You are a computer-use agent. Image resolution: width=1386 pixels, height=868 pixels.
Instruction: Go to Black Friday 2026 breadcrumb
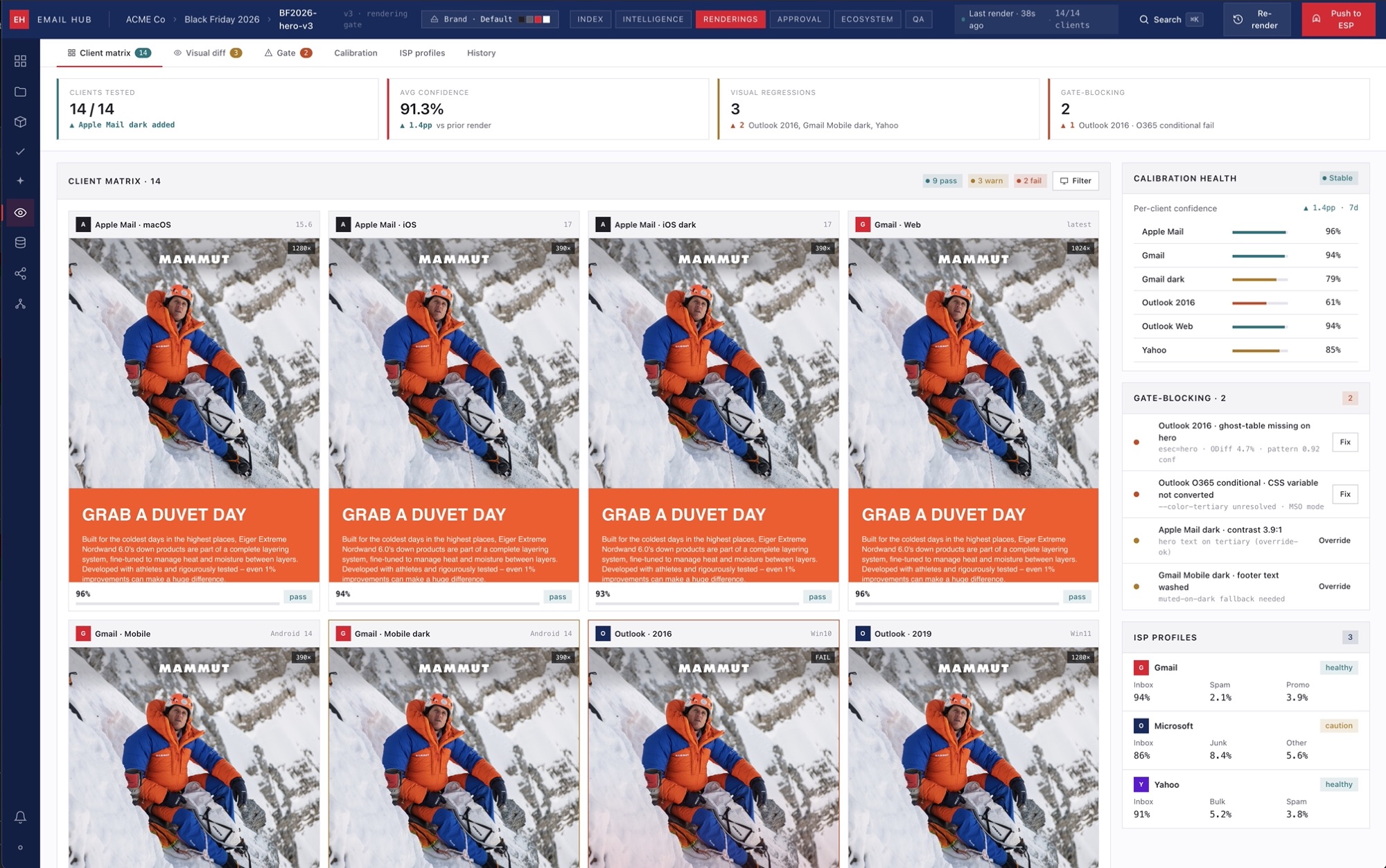(222, 19)
